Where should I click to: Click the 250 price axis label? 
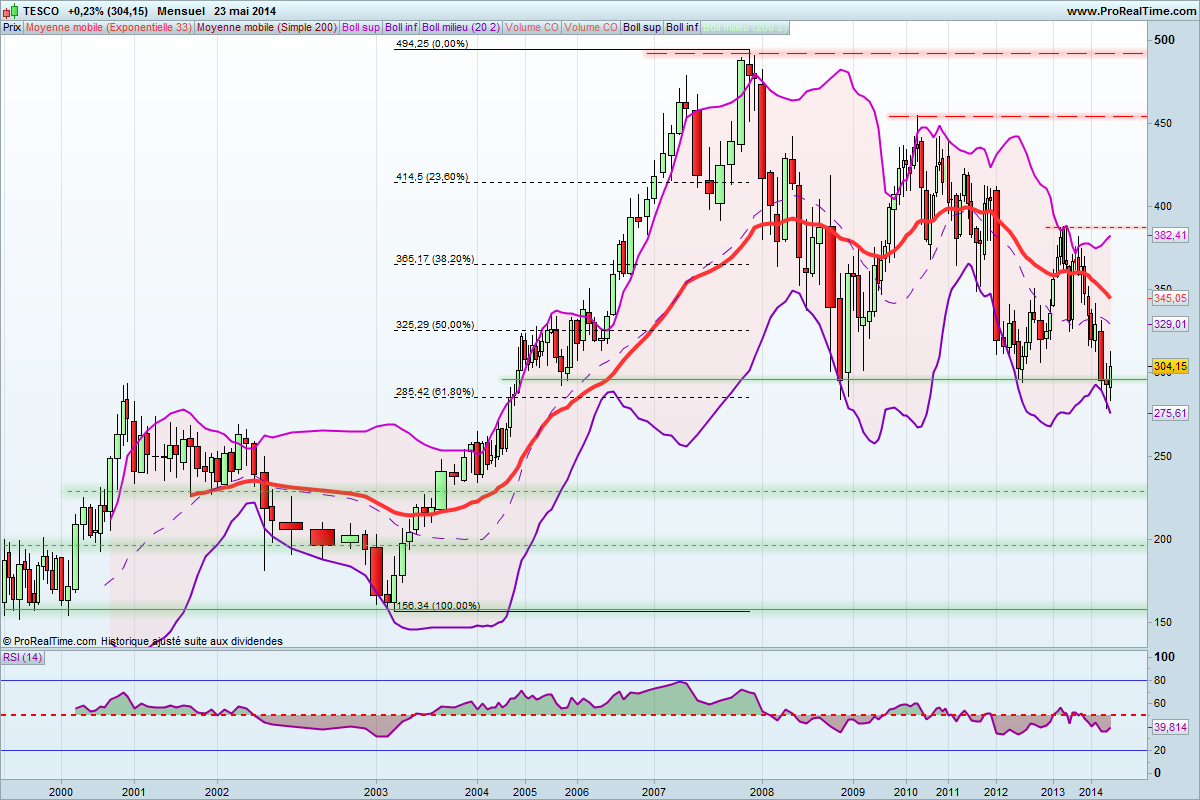pos(1164,456)
